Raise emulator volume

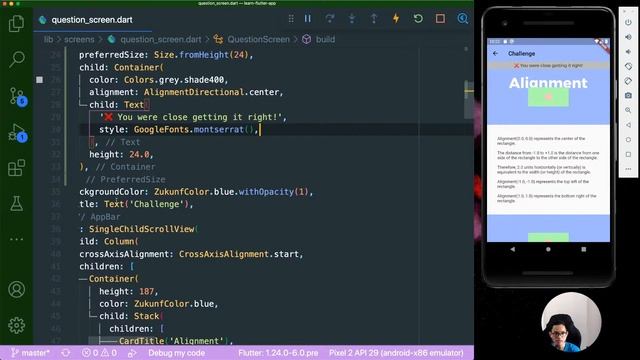tap(628, 37)
